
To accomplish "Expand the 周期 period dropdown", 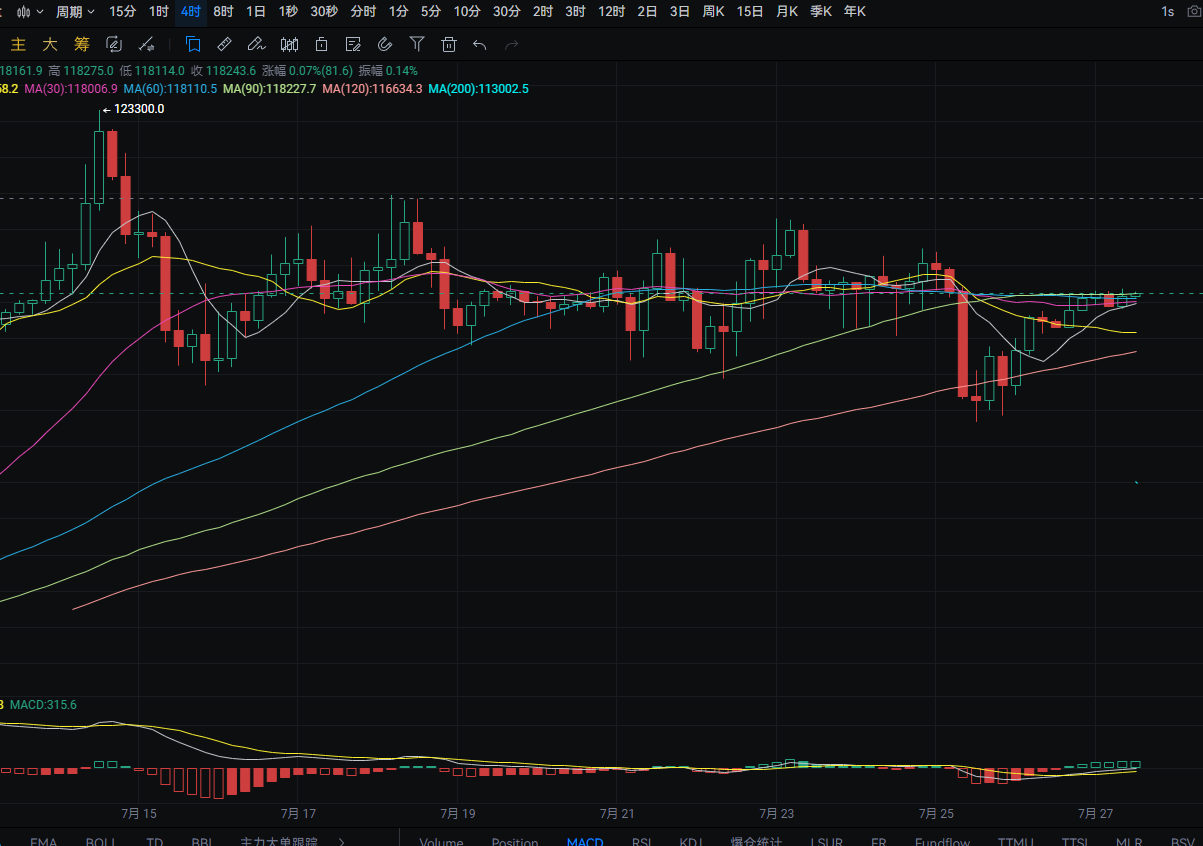I will point(75,11).
